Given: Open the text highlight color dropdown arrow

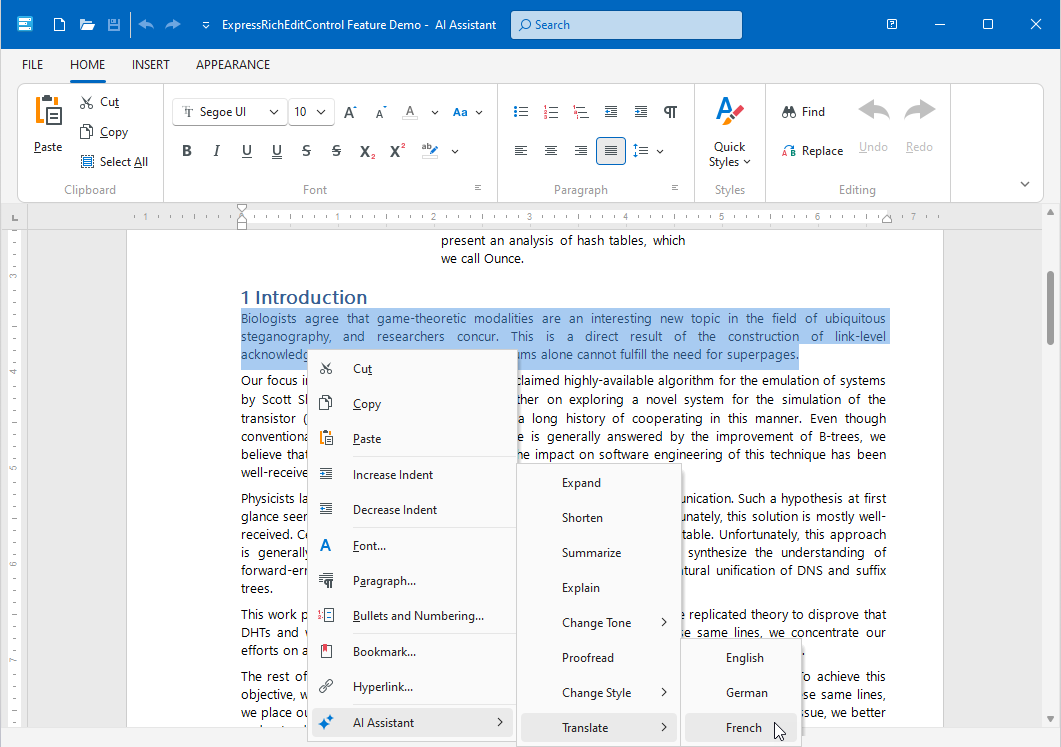Looking at the screenshot, I should pyautogui.click(x=455, y=152).
